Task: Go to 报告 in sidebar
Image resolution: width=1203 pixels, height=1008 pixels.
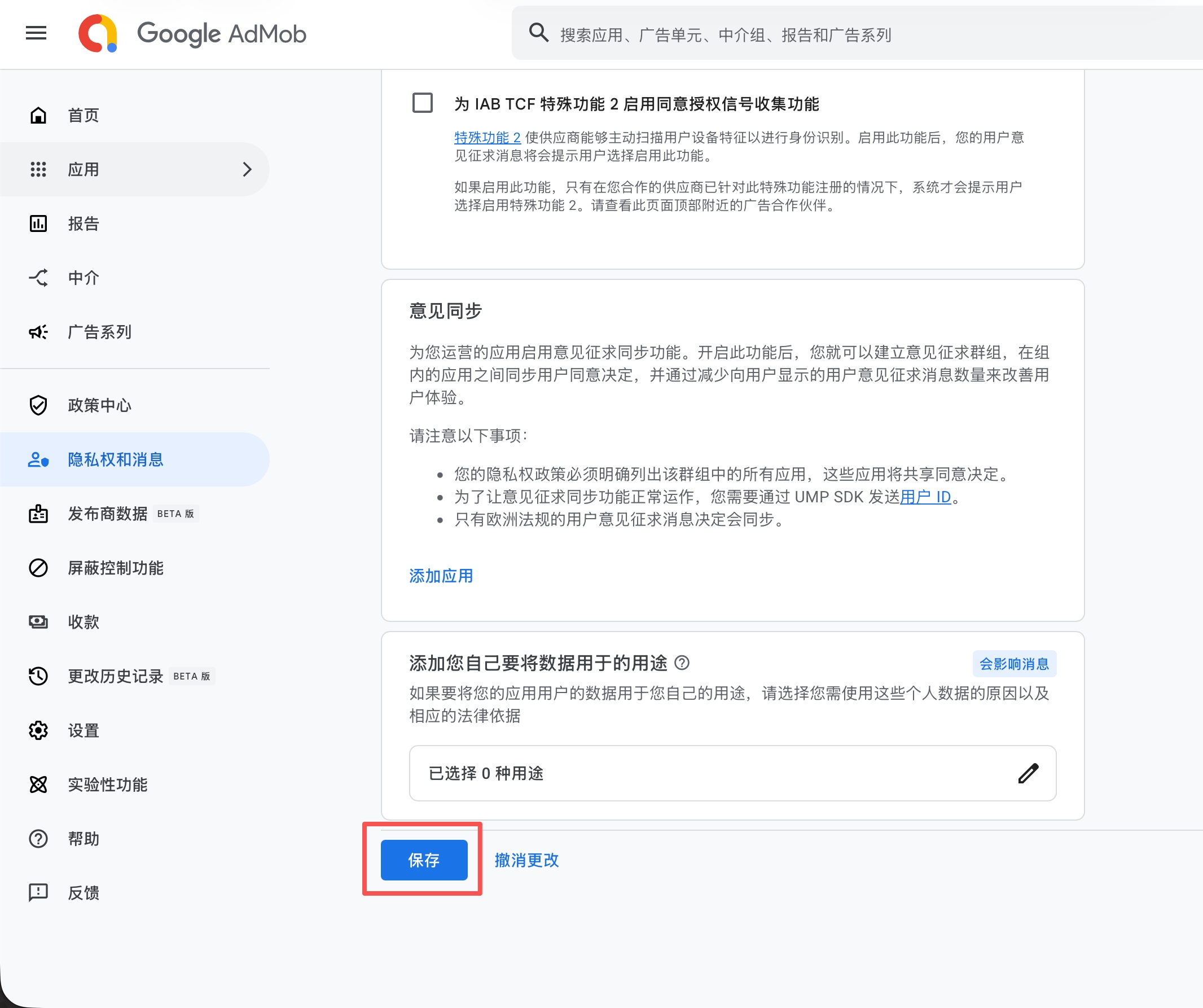Action: pyautogui.click(x=135, y=223)
